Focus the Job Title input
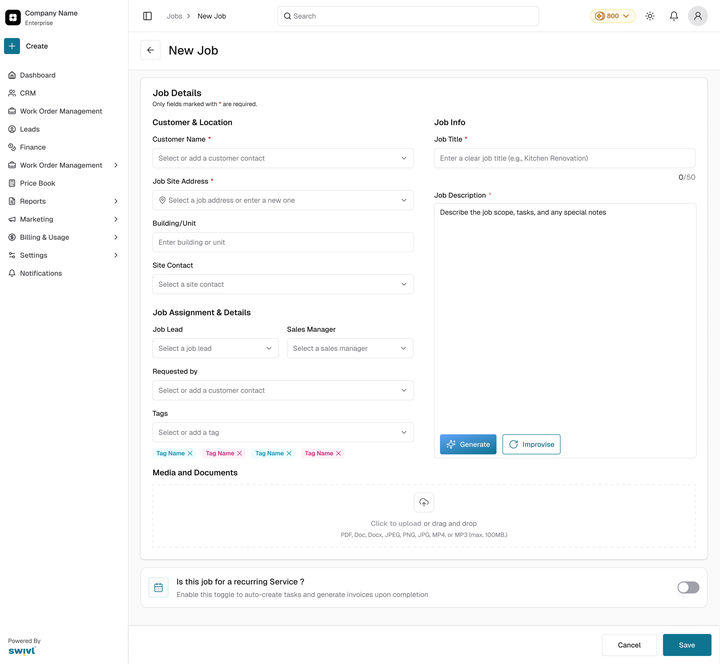Screen dimensions: 720x664 coord(564,158)
